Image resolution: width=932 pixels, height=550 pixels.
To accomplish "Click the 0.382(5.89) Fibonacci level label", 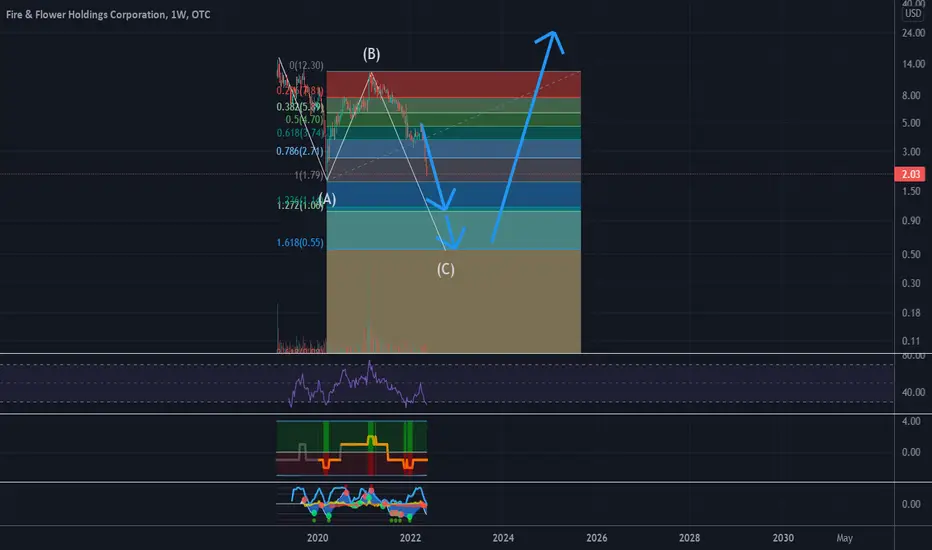I will click(300, 107).
